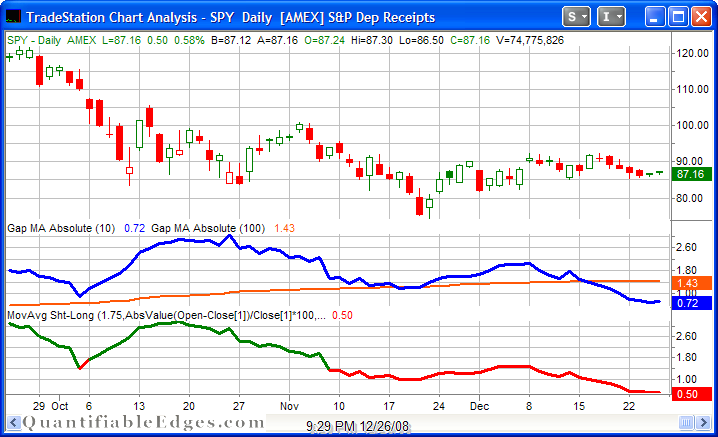Click the 'Nov' date axis label
718x437 pixels.
pos(289,406)
